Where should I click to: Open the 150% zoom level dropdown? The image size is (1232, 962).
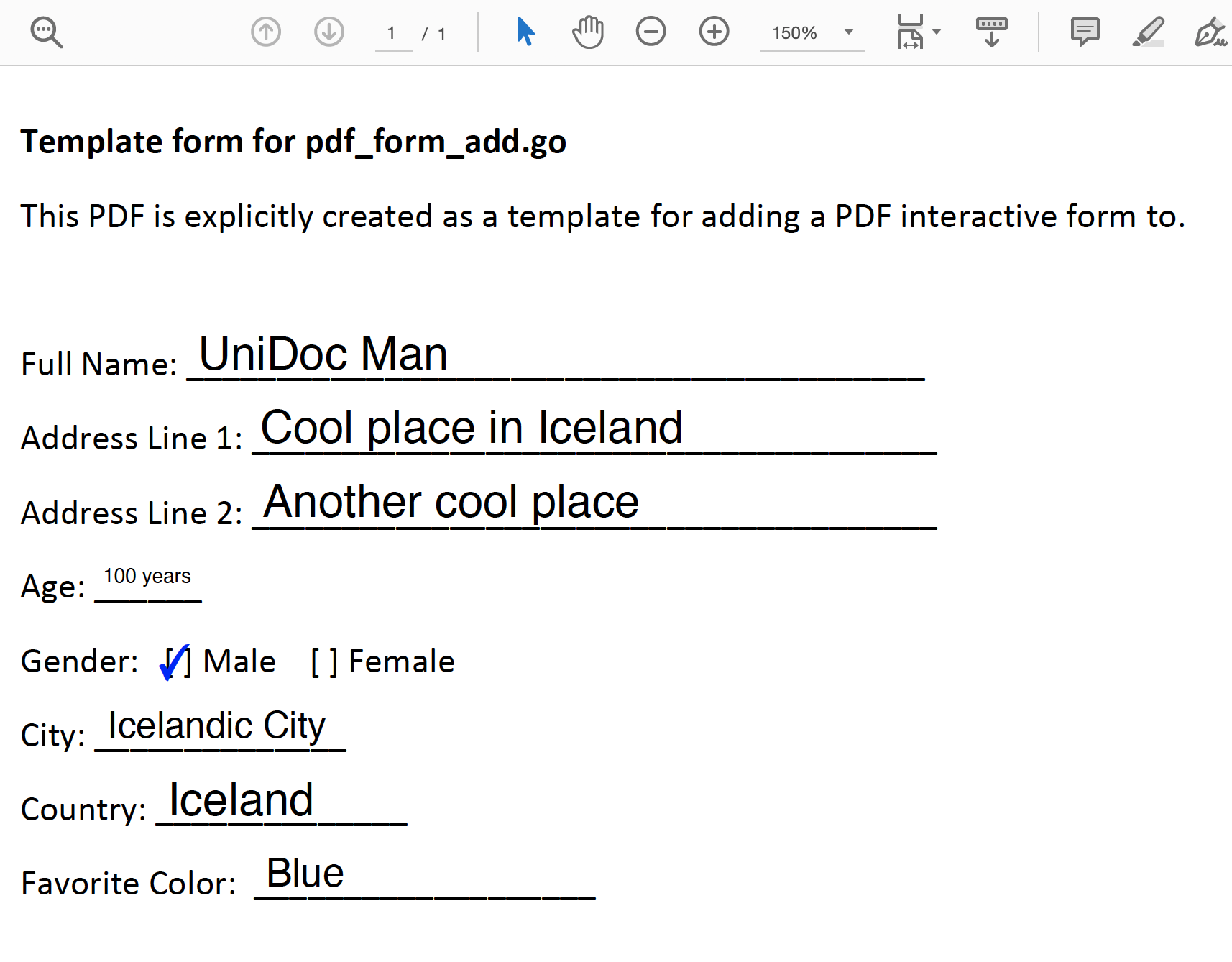click(849, 32)
